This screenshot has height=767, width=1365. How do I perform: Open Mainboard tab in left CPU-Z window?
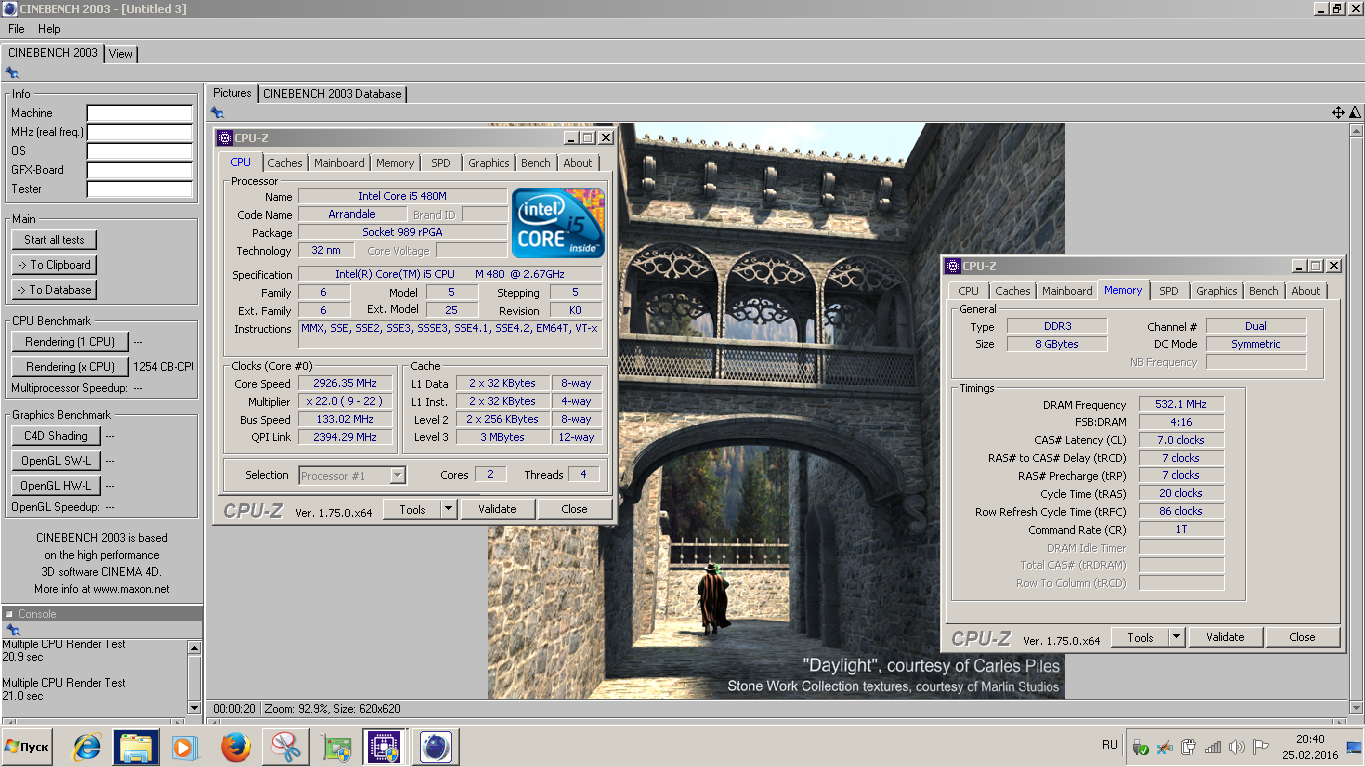(339, 163)
